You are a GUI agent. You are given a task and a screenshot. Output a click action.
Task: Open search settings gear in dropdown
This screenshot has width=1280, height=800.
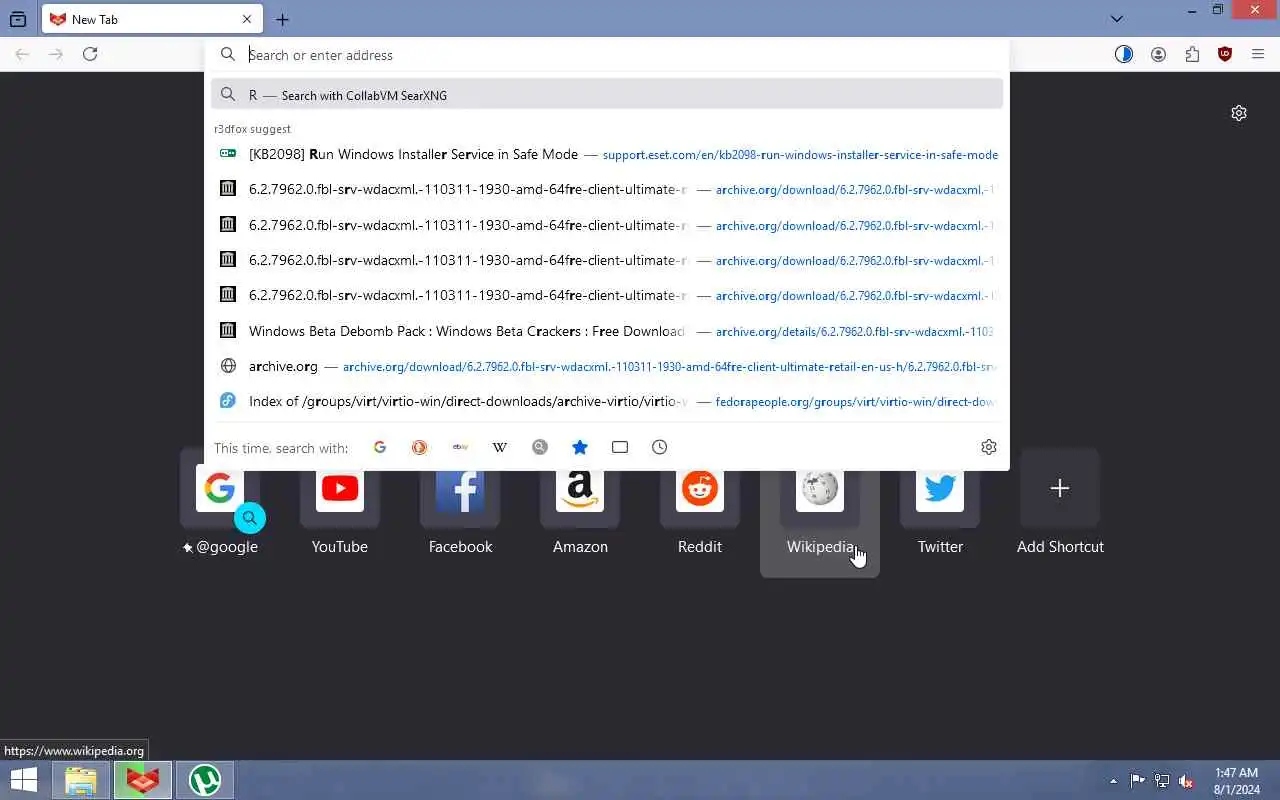tap(989, 447)
